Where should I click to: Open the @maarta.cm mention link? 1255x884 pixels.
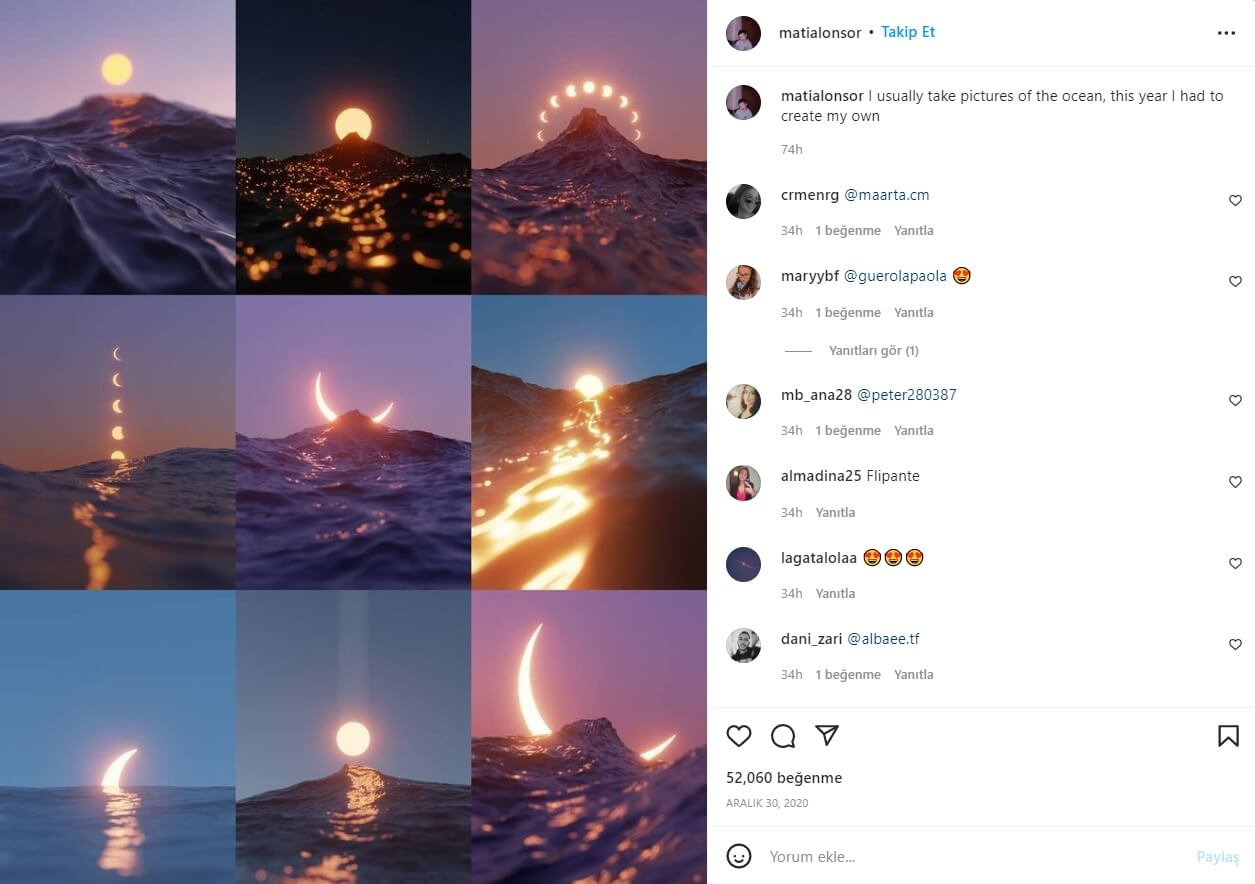[887, 195]
